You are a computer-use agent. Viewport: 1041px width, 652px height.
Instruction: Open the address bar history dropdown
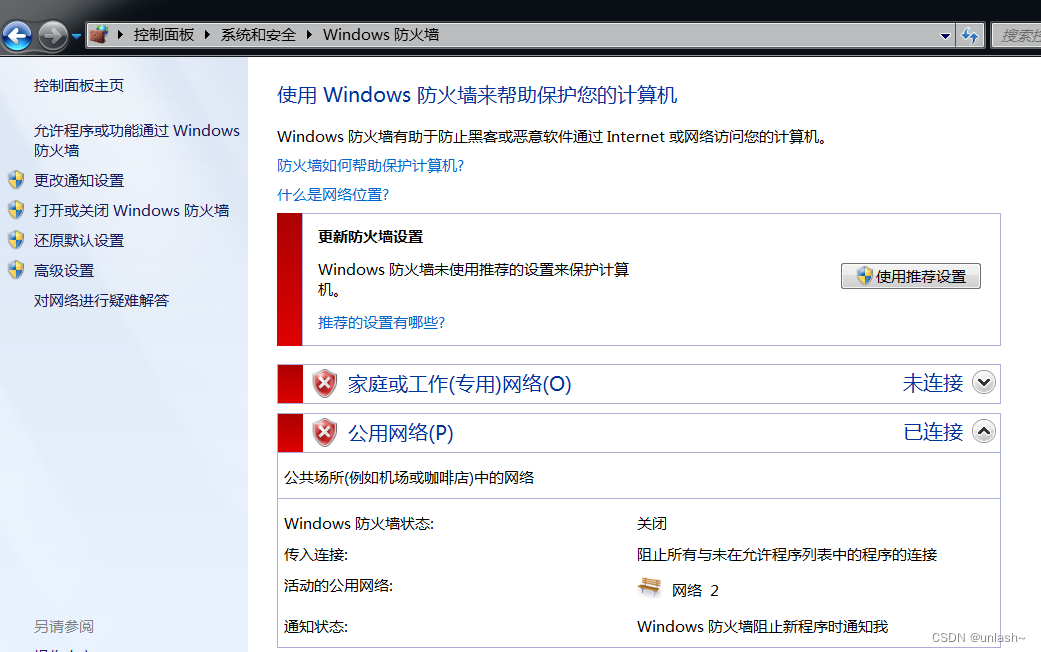(x=945, y=36)
